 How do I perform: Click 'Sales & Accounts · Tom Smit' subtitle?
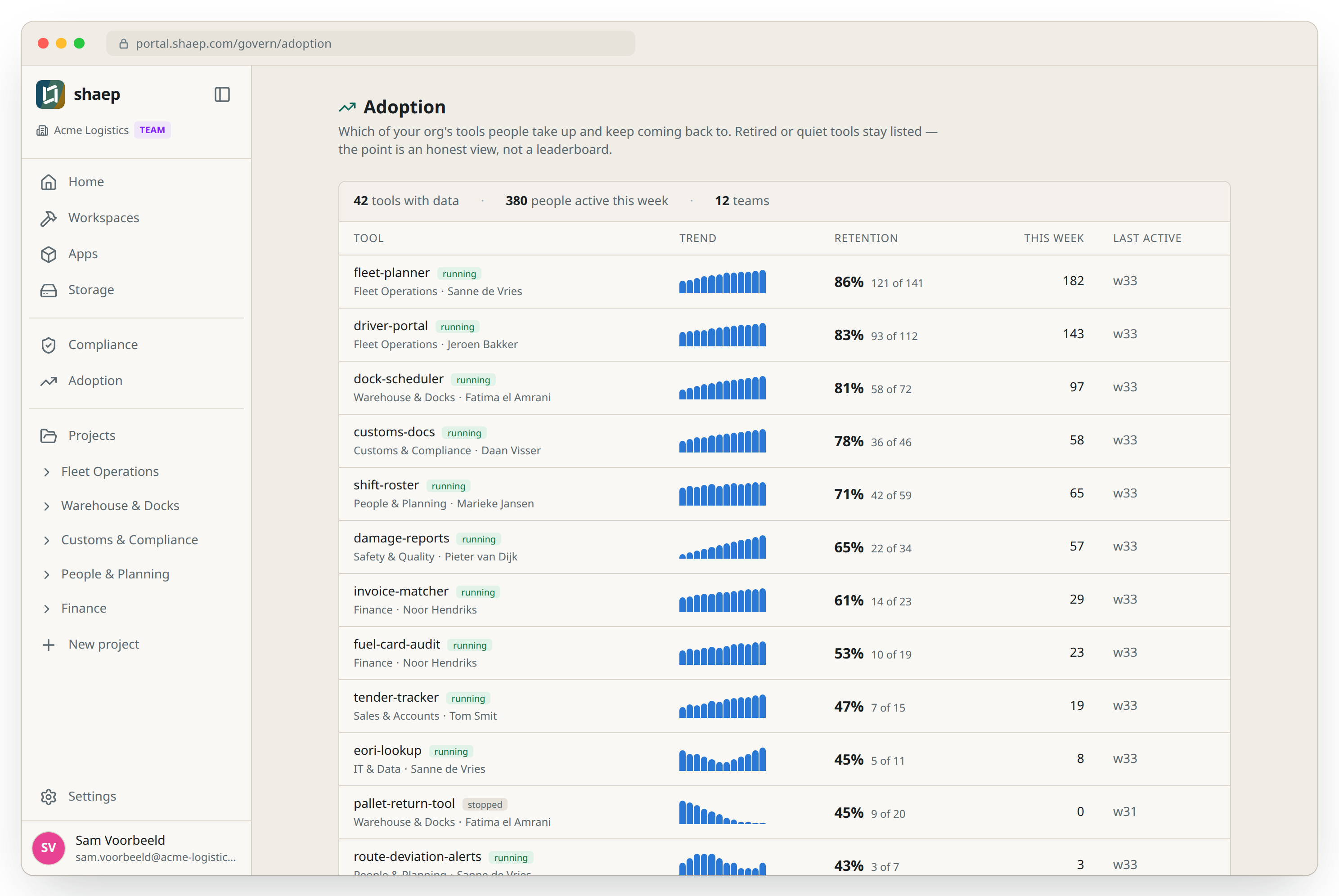click(425, 716)
